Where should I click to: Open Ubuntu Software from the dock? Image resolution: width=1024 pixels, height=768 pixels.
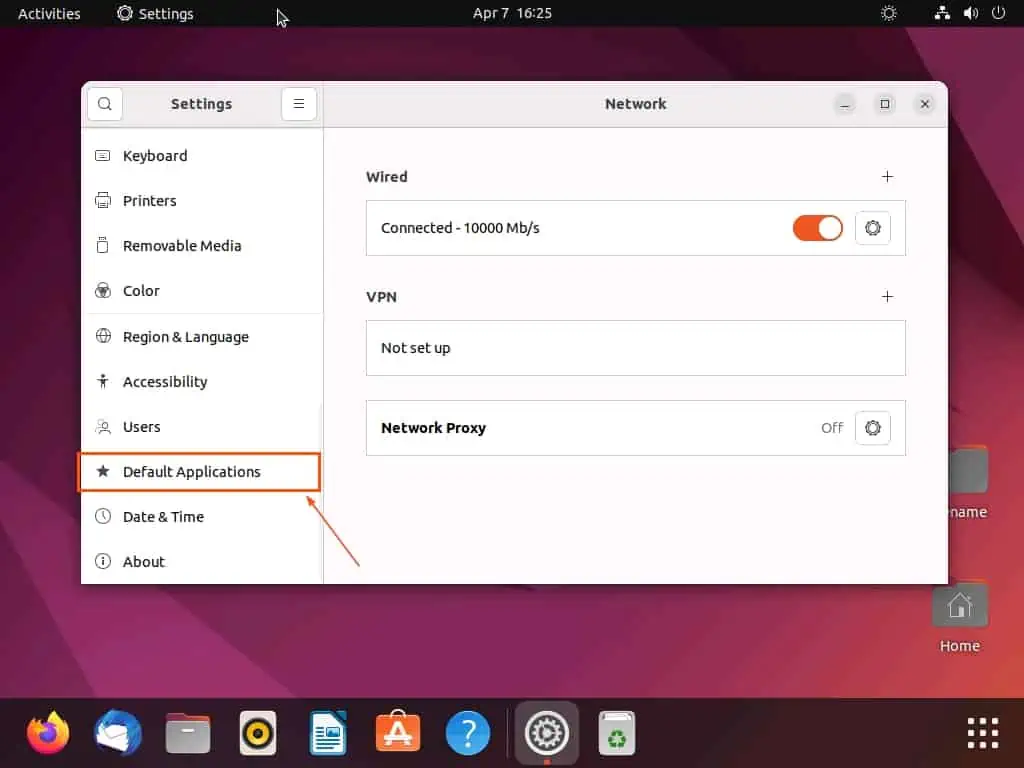click(x=397, y=733)
